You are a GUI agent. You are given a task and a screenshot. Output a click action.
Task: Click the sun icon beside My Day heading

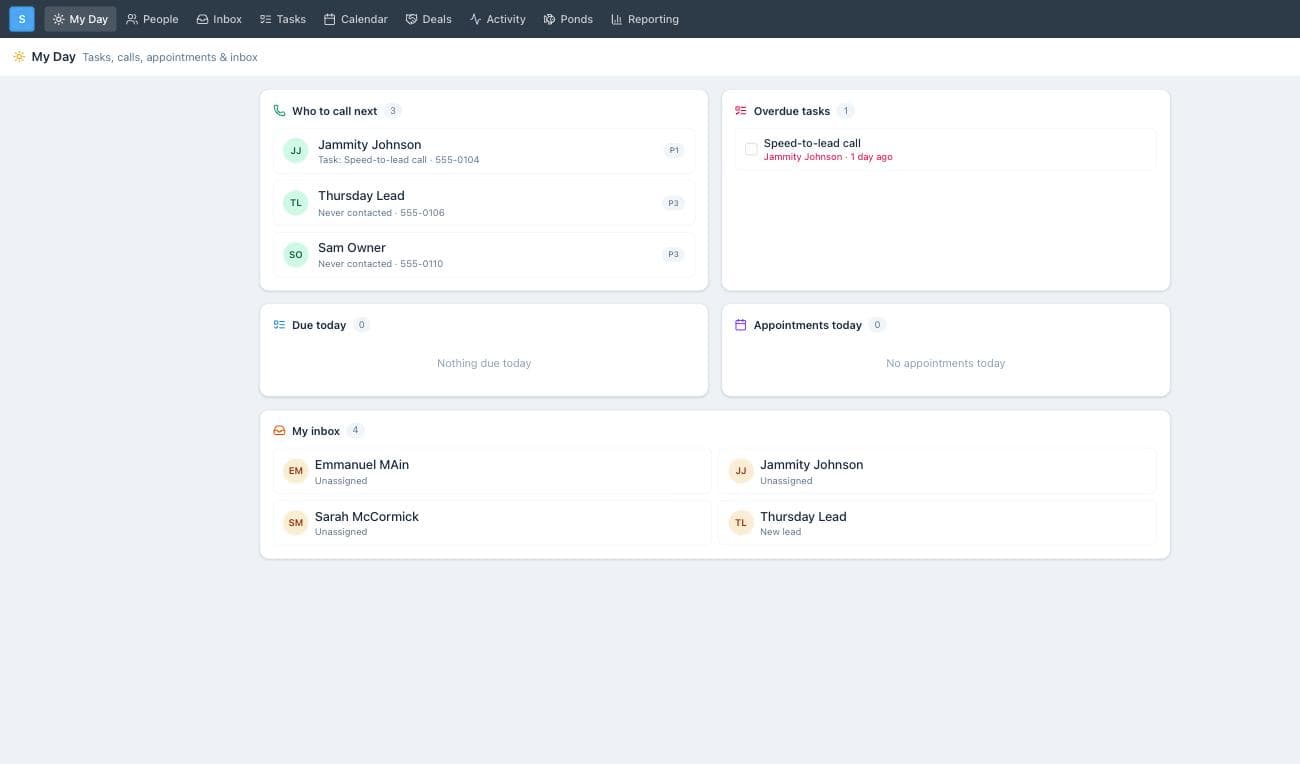tap(19, 57)
